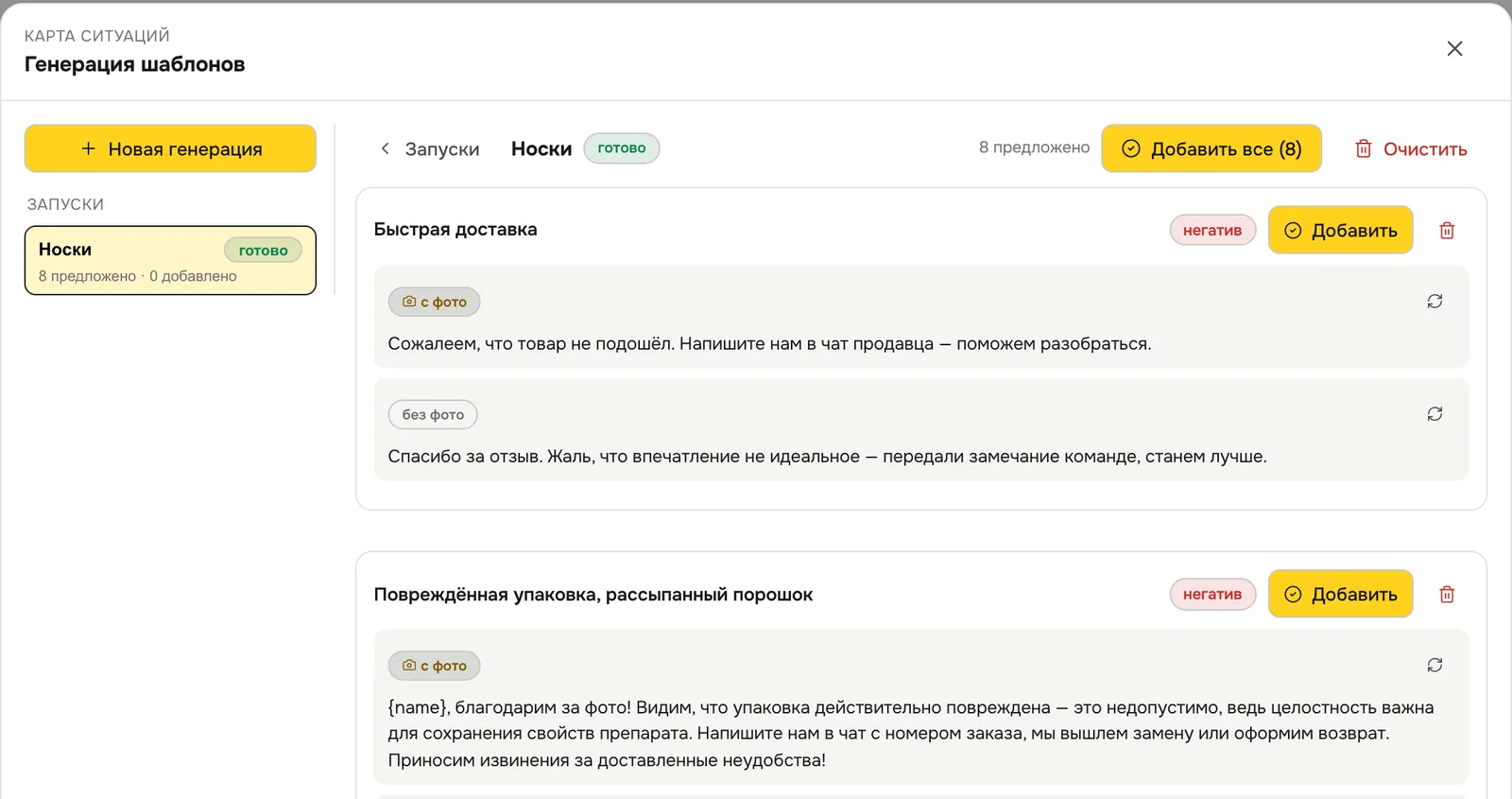The height and width of the screenshot is (799, 1512).
Task: Click the Очистить button
Action: click(1411, 148)
